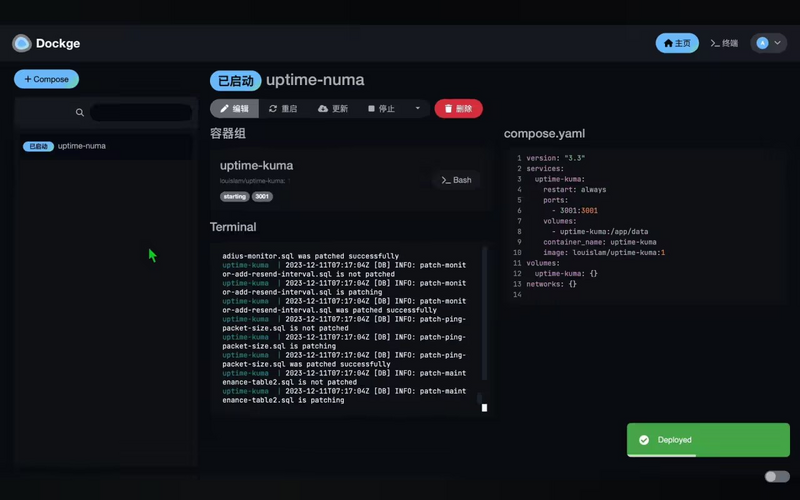Click the 更新 (update) cloud button
The image size is (800, 500).
pyautogui.click(x=333, y=108)
